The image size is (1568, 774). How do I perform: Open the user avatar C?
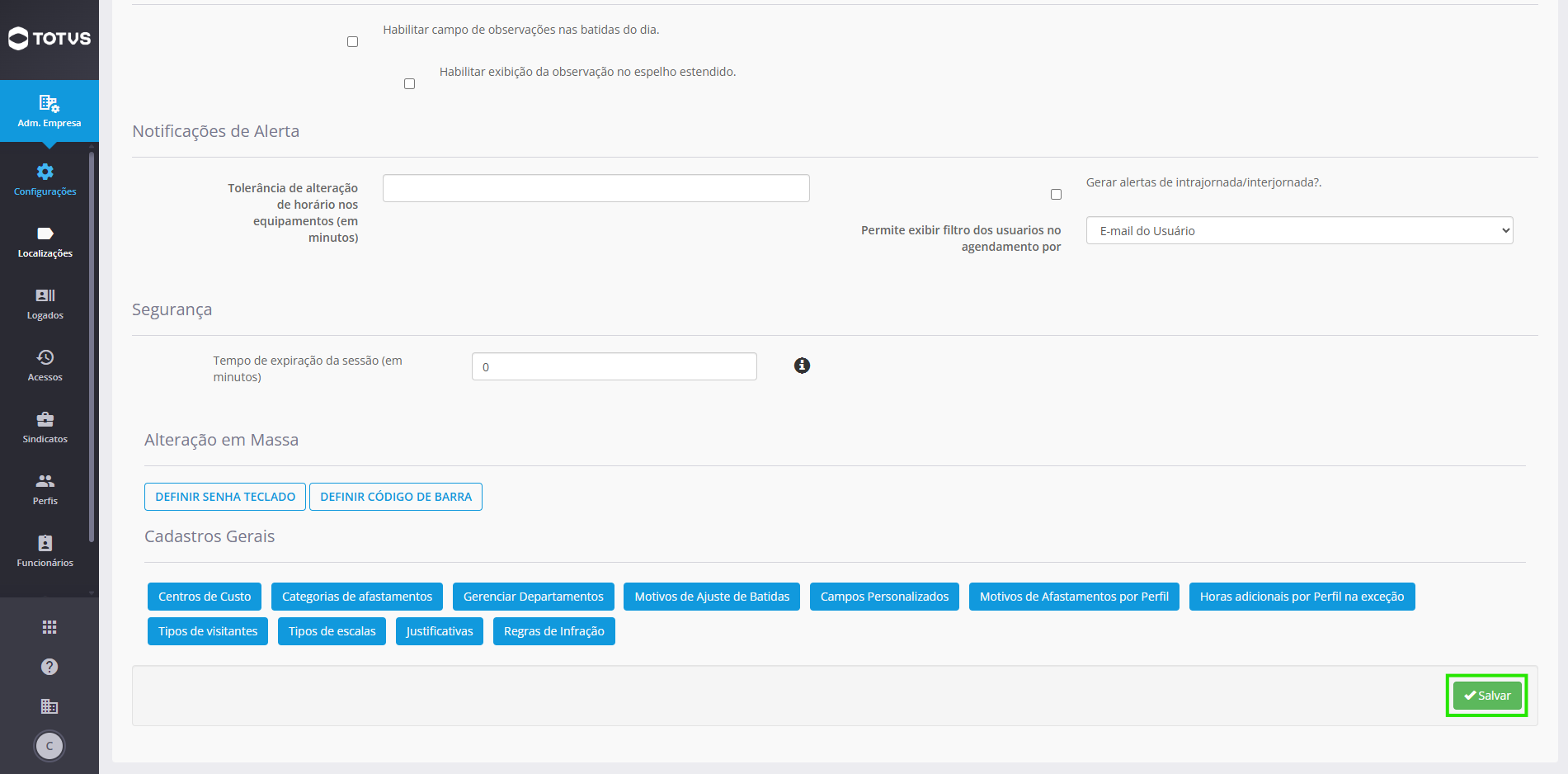49,746
